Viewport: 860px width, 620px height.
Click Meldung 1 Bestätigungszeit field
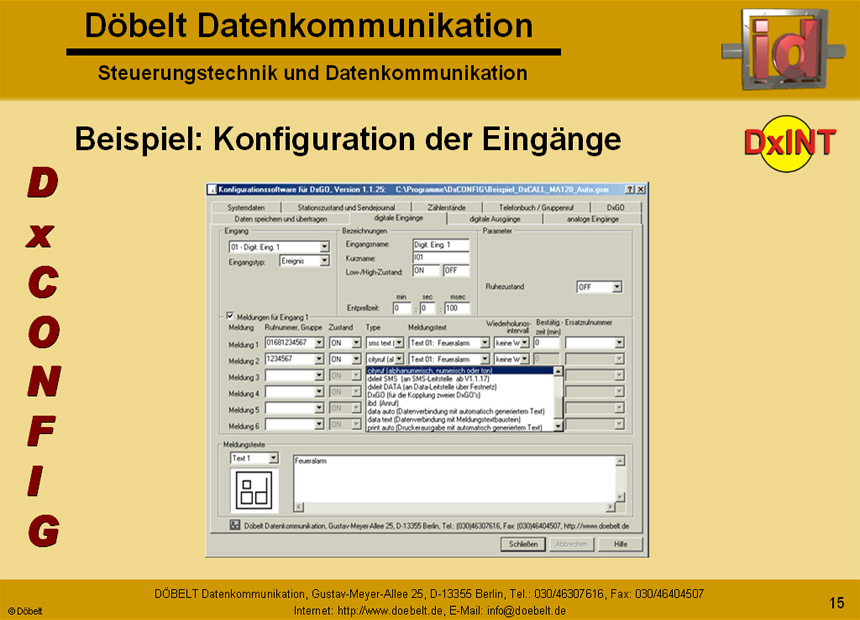point(546,343)
